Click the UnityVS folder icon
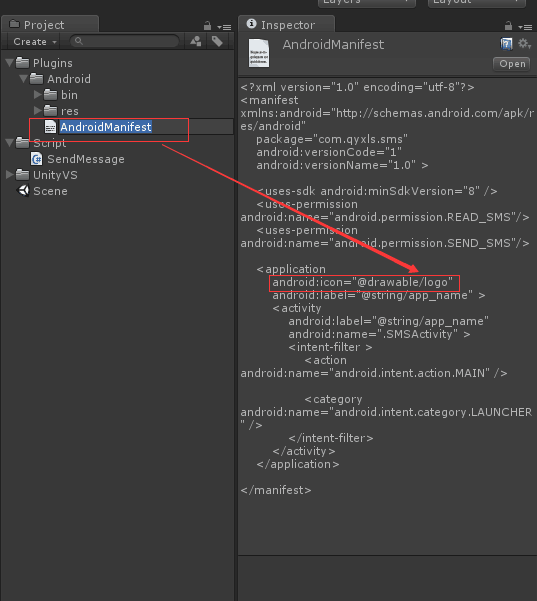 (x=22, y=175)
